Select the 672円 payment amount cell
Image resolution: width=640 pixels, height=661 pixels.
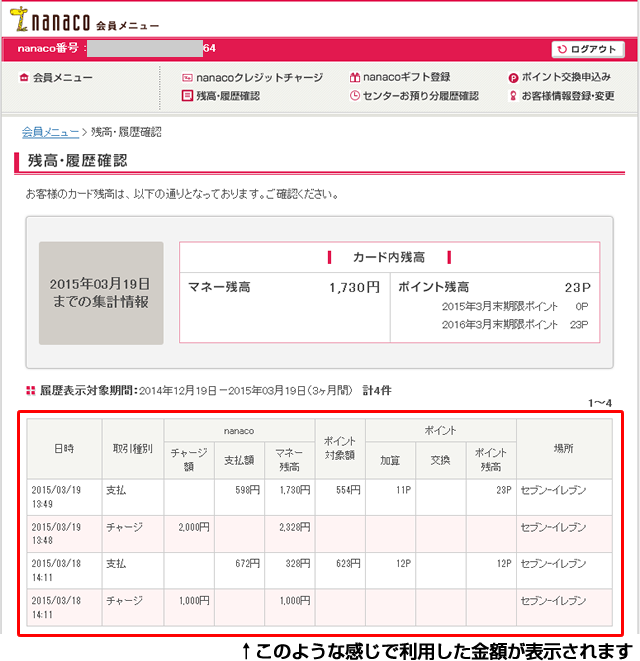(239, 570)
